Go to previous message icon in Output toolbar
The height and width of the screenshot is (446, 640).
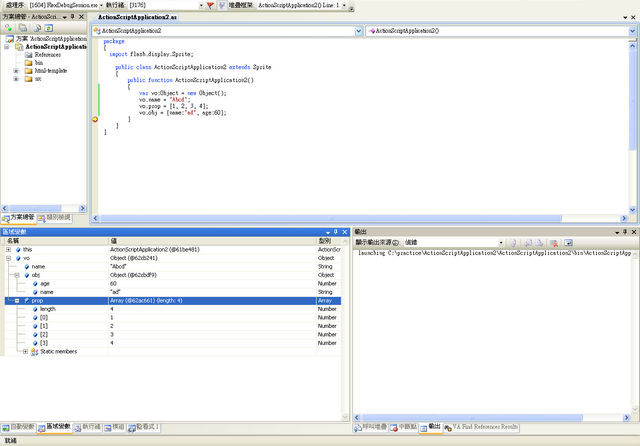click(528, 243)
